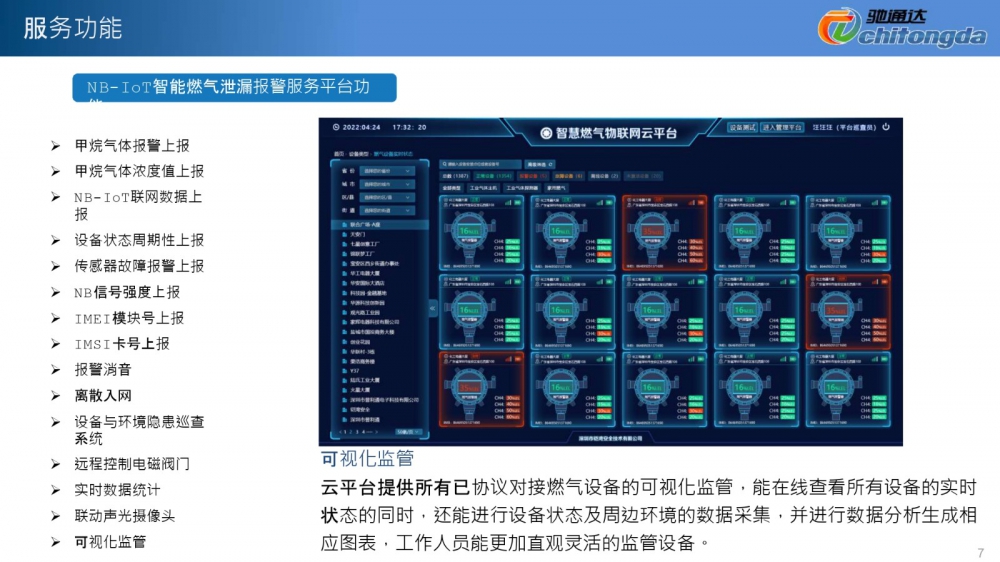Click the bullet 联动声光摄像头
This screenshot has width=1000, height=562.
coord(124,515)
